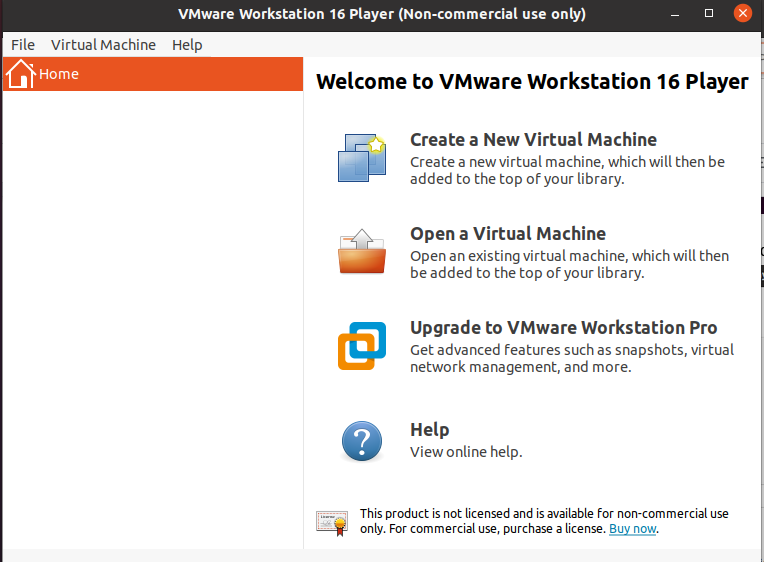The image size is (764, 562).
Task: Select Home in the library sidebar
Action: 153,74
